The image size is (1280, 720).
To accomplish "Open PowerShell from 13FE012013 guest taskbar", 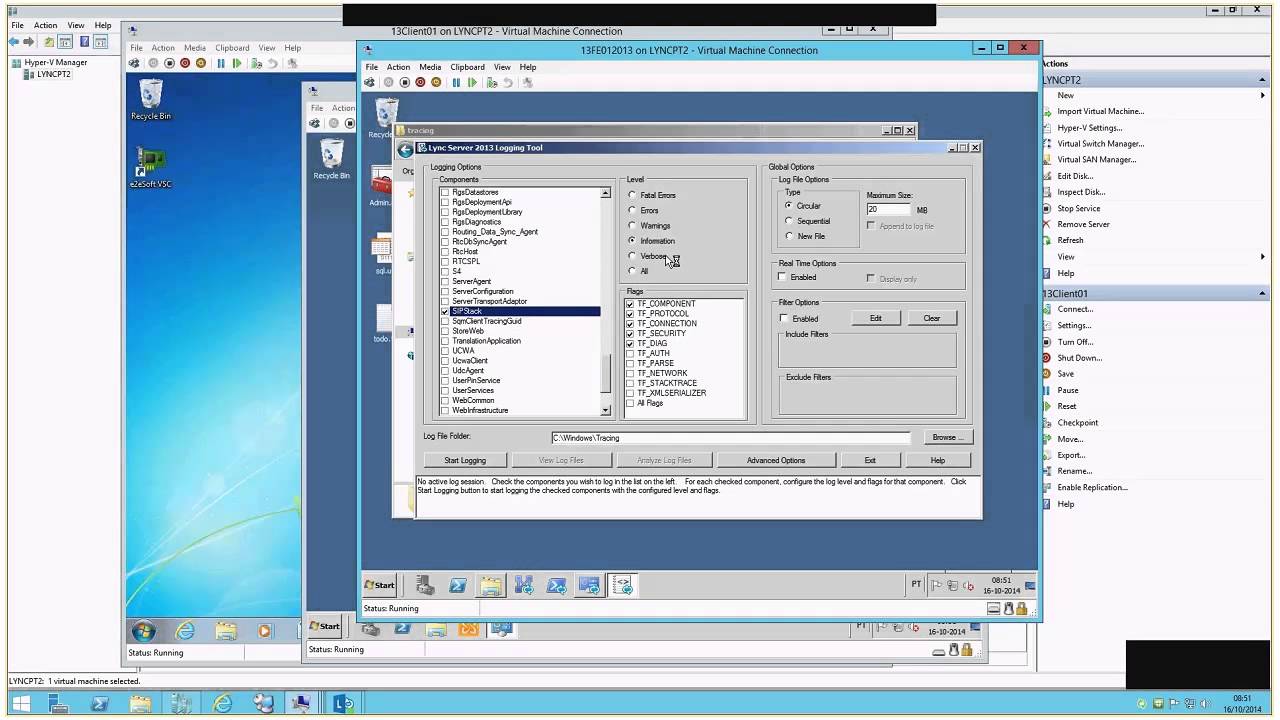I will tap(458, 586).
